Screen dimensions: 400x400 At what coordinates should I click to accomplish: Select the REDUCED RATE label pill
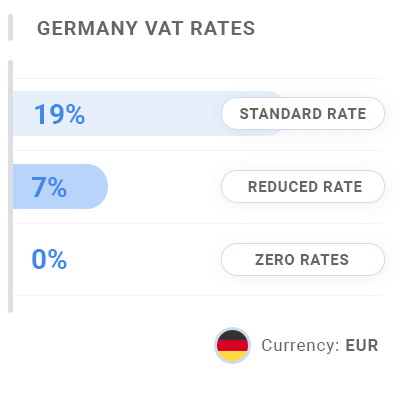coord(303,186)
